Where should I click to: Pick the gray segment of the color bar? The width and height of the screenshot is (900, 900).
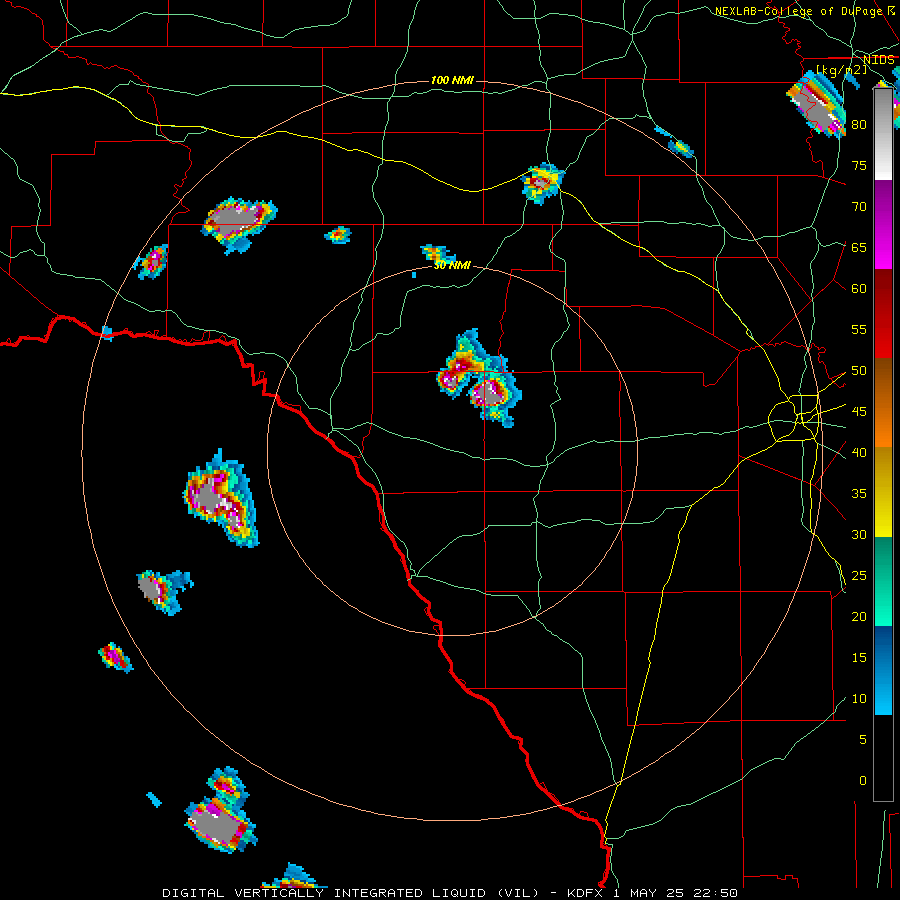(883, 134)
